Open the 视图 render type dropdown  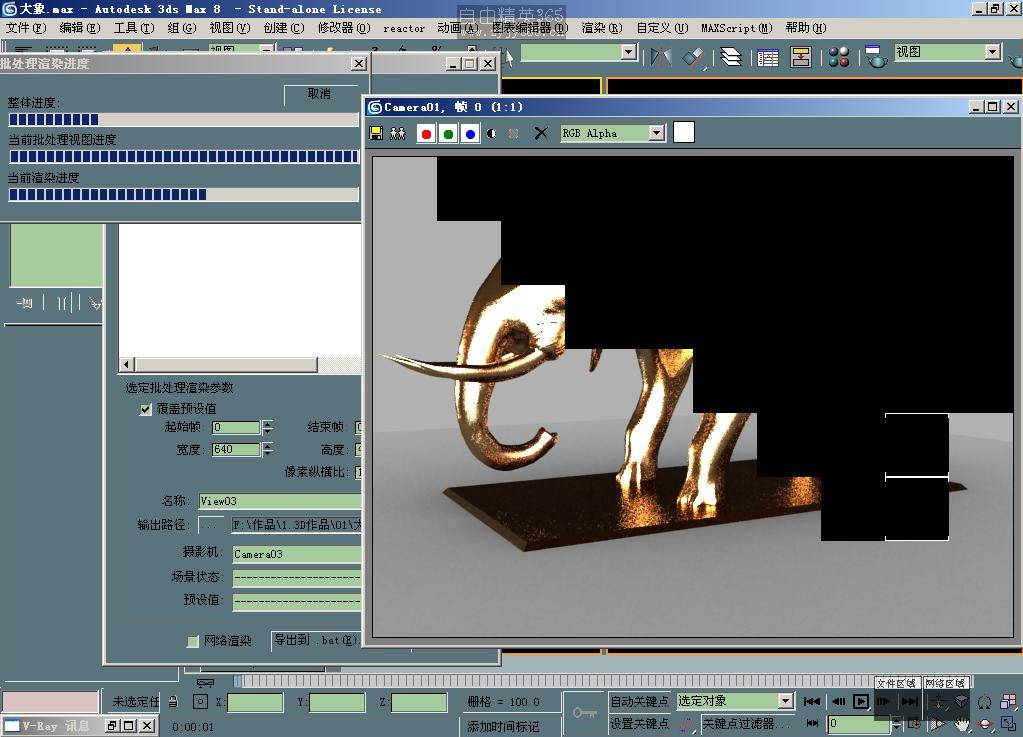(992, 52)
